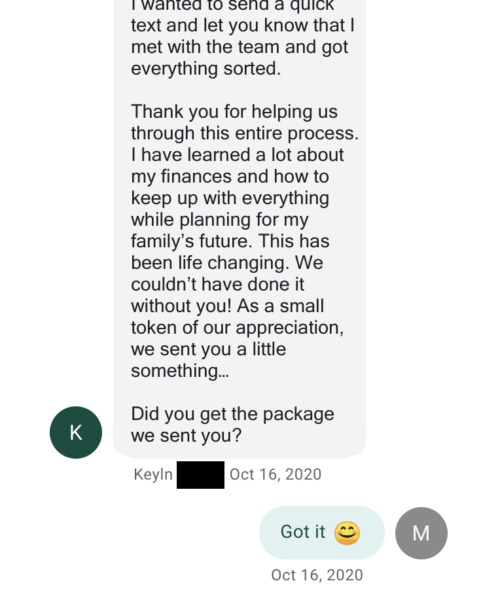This screenshot has width=500, height=600.
Task: Click the 'token of our appreciation,' line
Action: pyautogui.click(x=238, y=328)
